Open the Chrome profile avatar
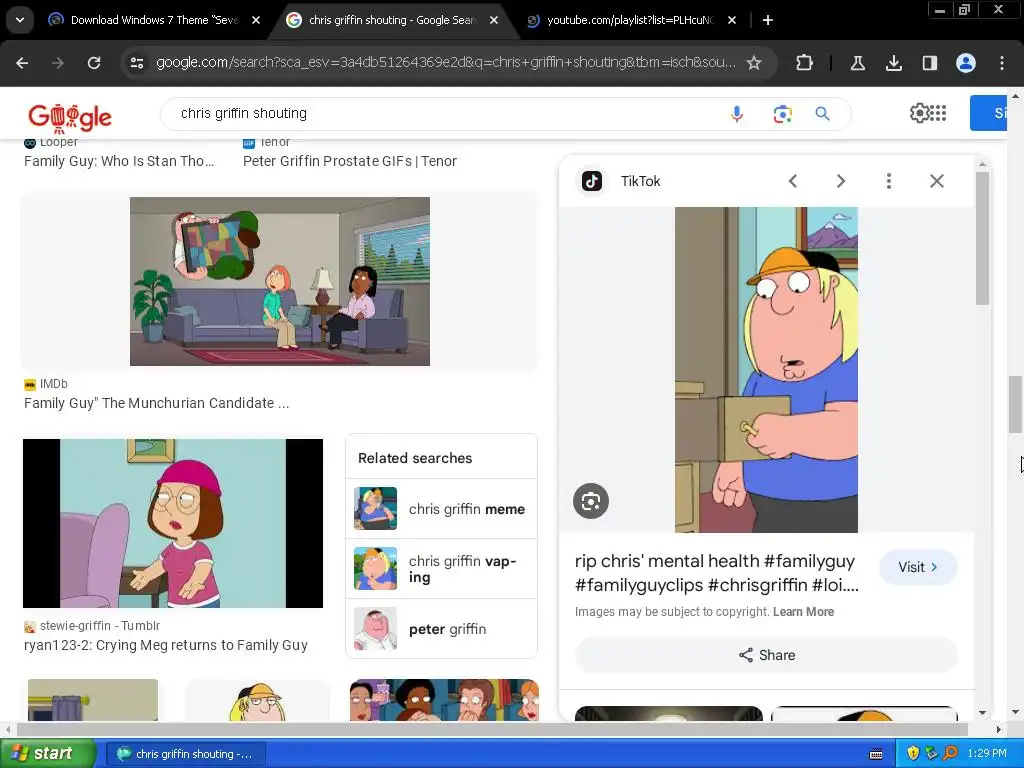The height and width of the screenshot is (768, 1024). 965,63
